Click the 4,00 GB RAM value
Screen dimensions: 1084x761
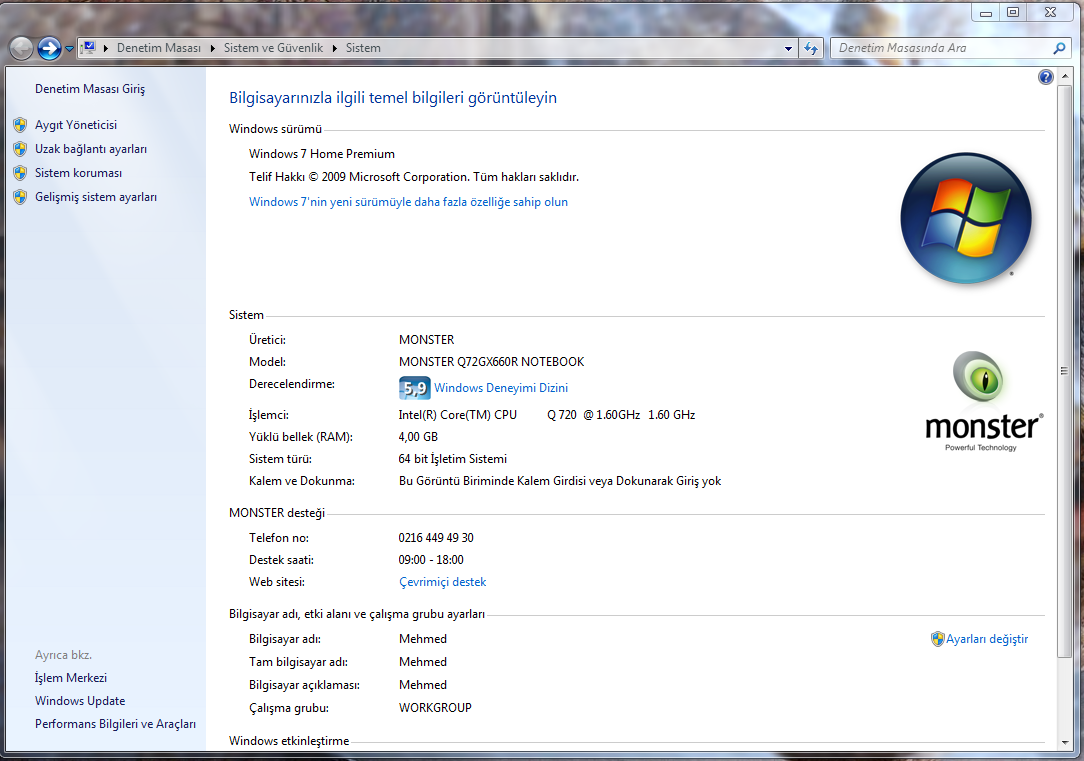(x=418, y=437)
